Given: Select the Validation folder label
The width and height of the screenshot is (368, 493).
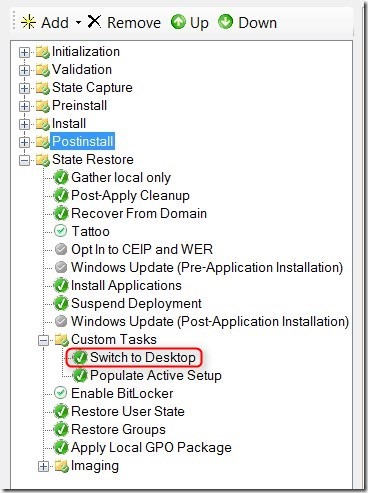Looking at the screenshot, I should pyautogui.click(x=82, y=70).
